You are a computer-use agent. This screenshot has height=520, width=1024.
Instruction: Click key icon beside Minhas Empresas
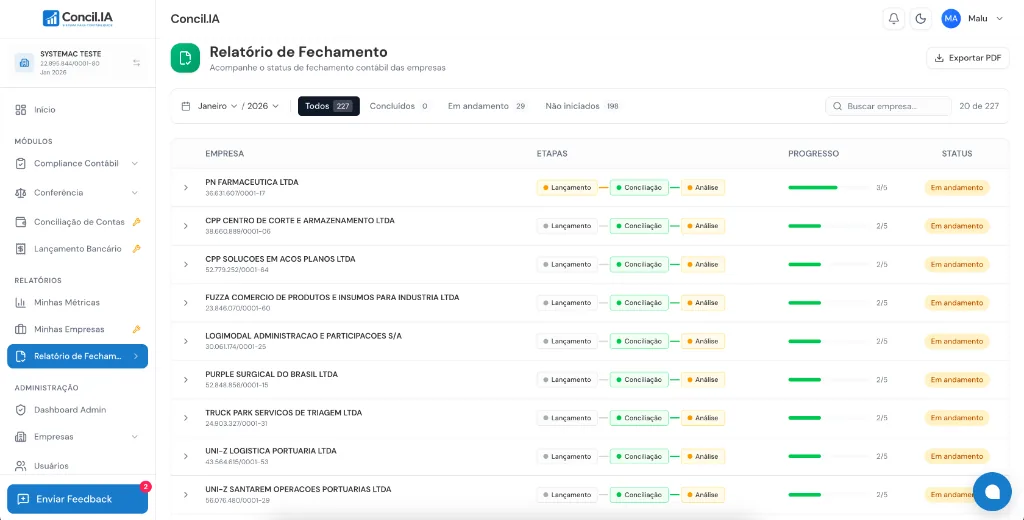[x=136, y=329]
